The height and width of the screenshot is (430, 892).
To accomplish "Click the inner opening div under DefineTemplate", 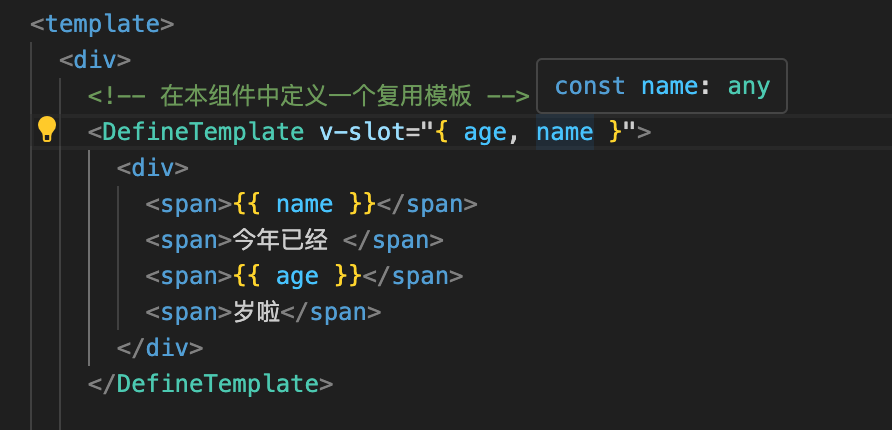I will (x=152, y=168).
